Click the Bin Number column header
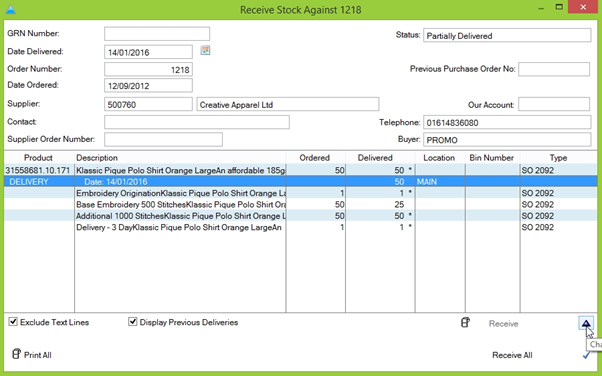This screenshot has width=602, height=376. point(492,158)
